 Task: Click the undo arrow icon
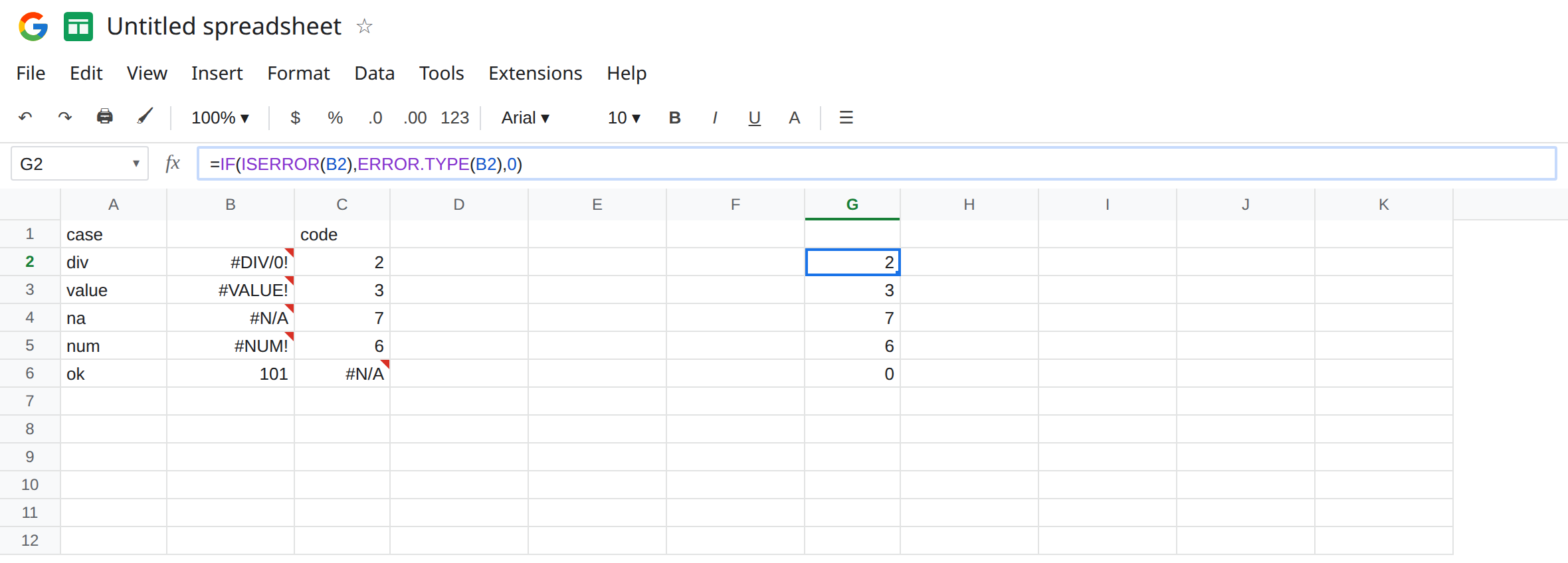[25, 118]
